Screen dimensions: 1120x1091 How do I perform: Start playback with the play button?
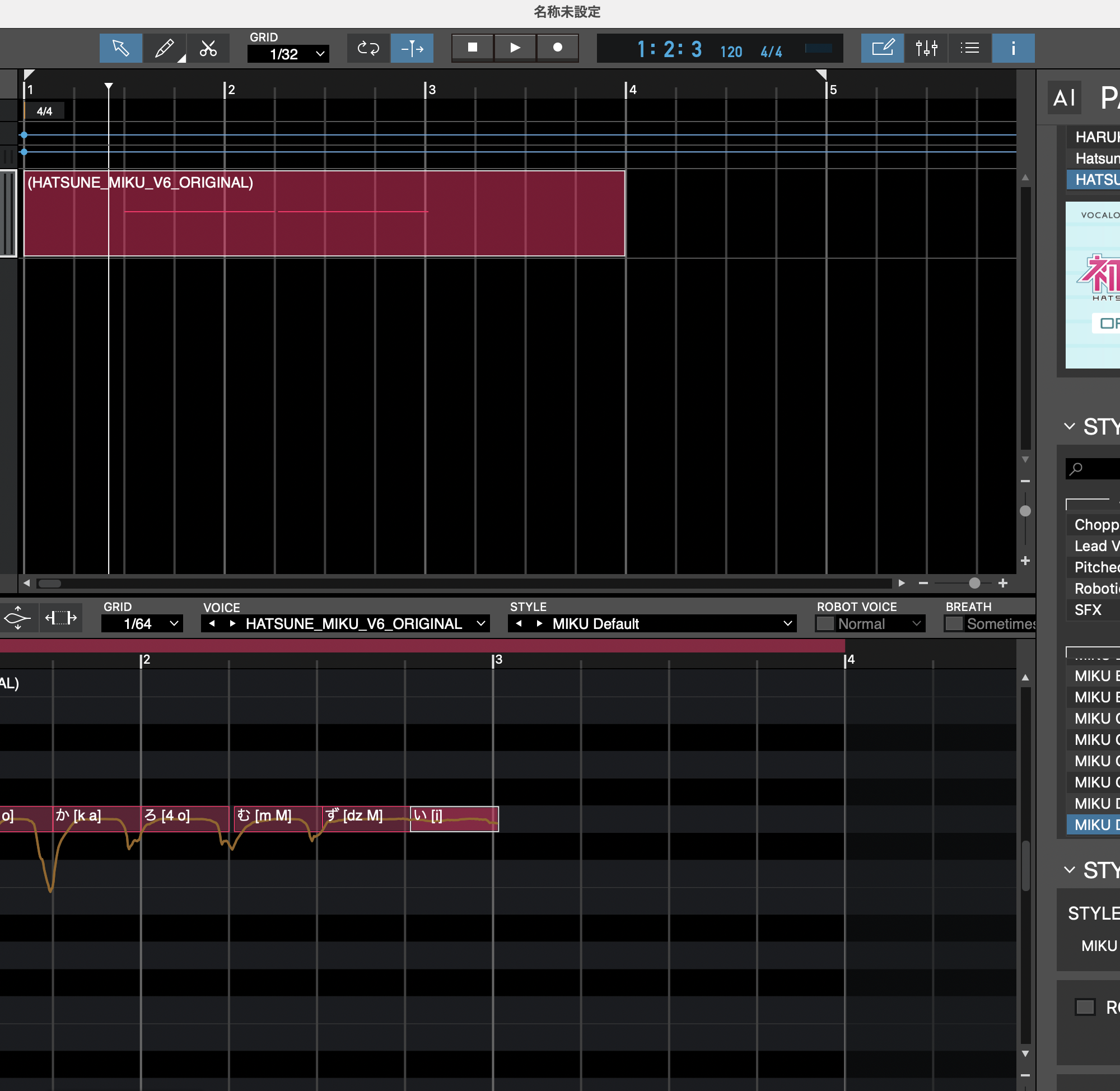point(515,48)
